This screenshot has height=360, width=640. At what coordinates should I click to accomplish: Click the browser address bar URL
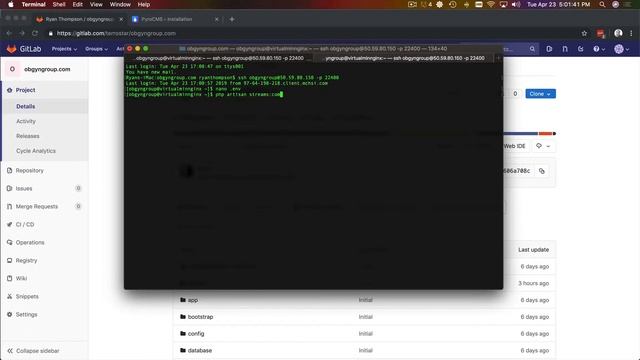tap(116, 33)
